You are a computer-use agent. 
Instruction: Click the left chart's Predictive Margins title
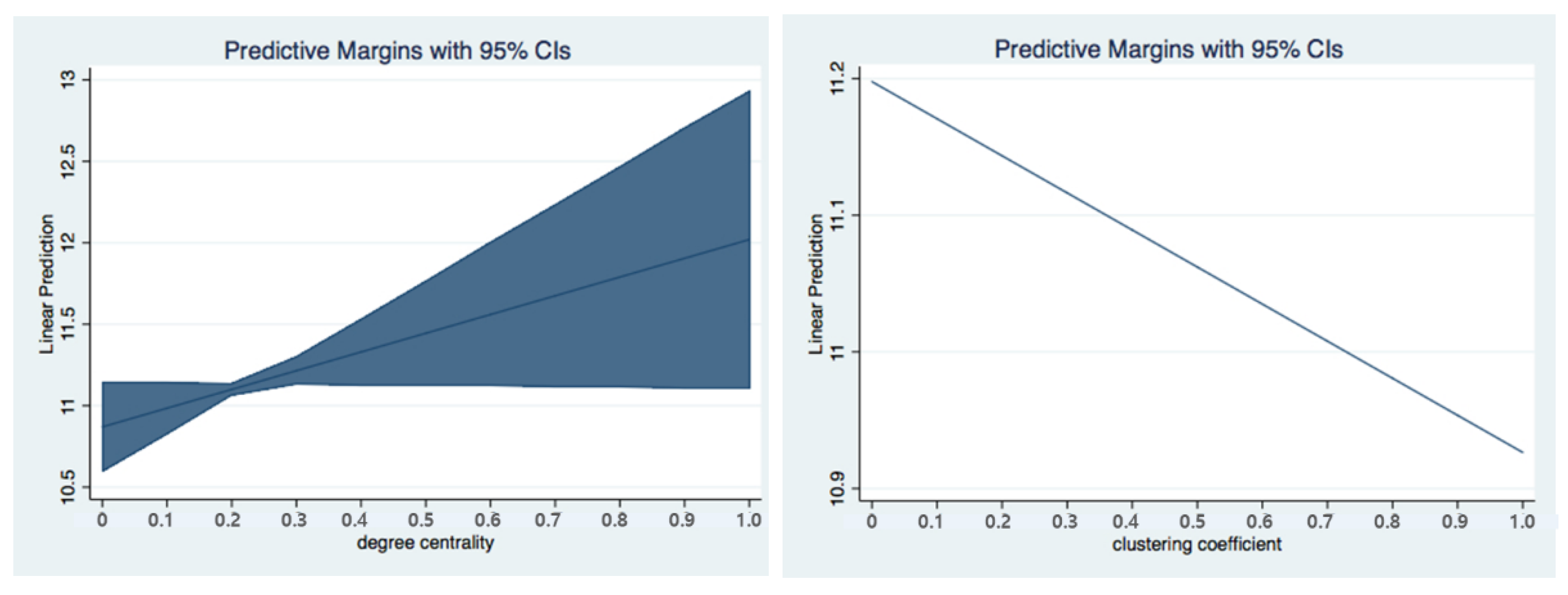397,50
